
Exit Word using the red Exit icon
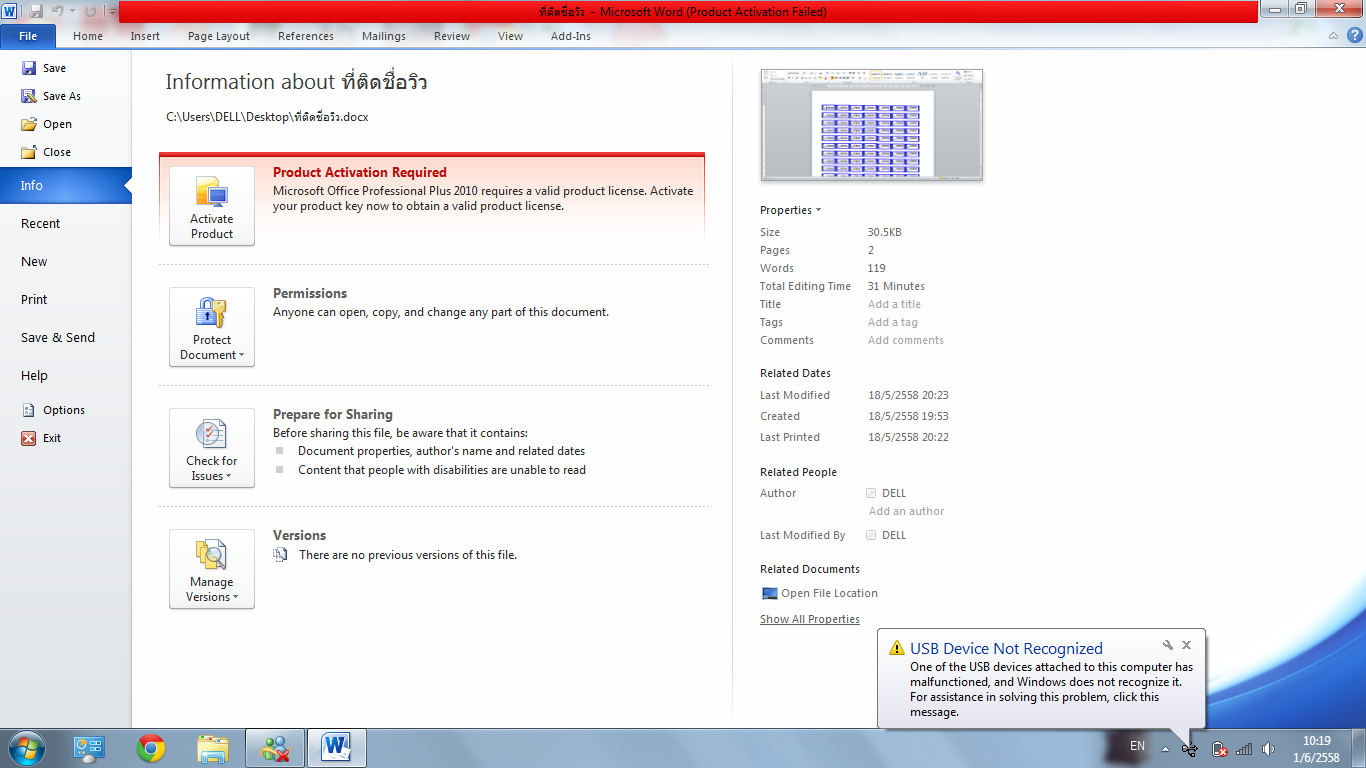pos(29,438)
